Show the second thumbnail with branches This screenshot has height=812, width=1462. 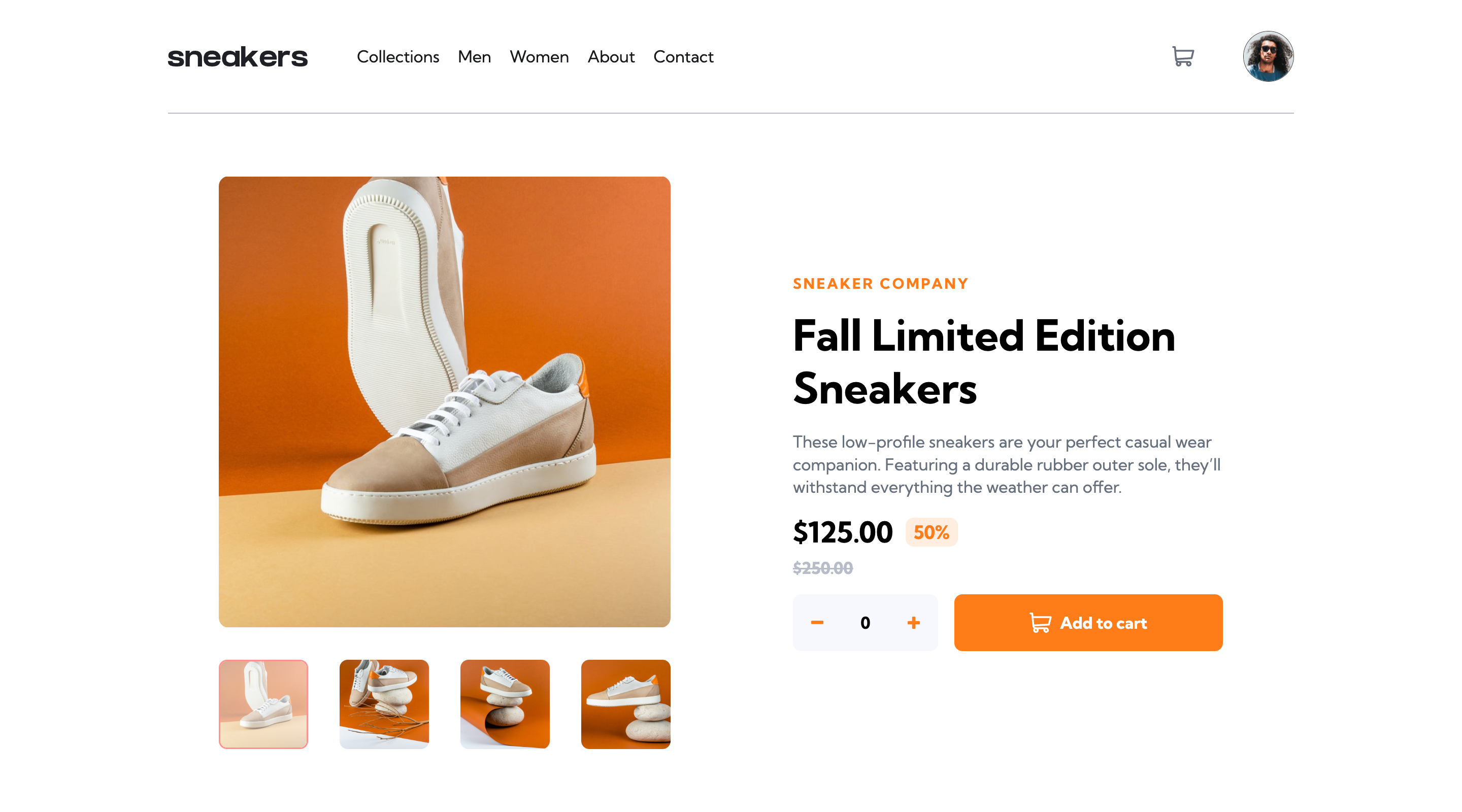(x=384, y=703)
